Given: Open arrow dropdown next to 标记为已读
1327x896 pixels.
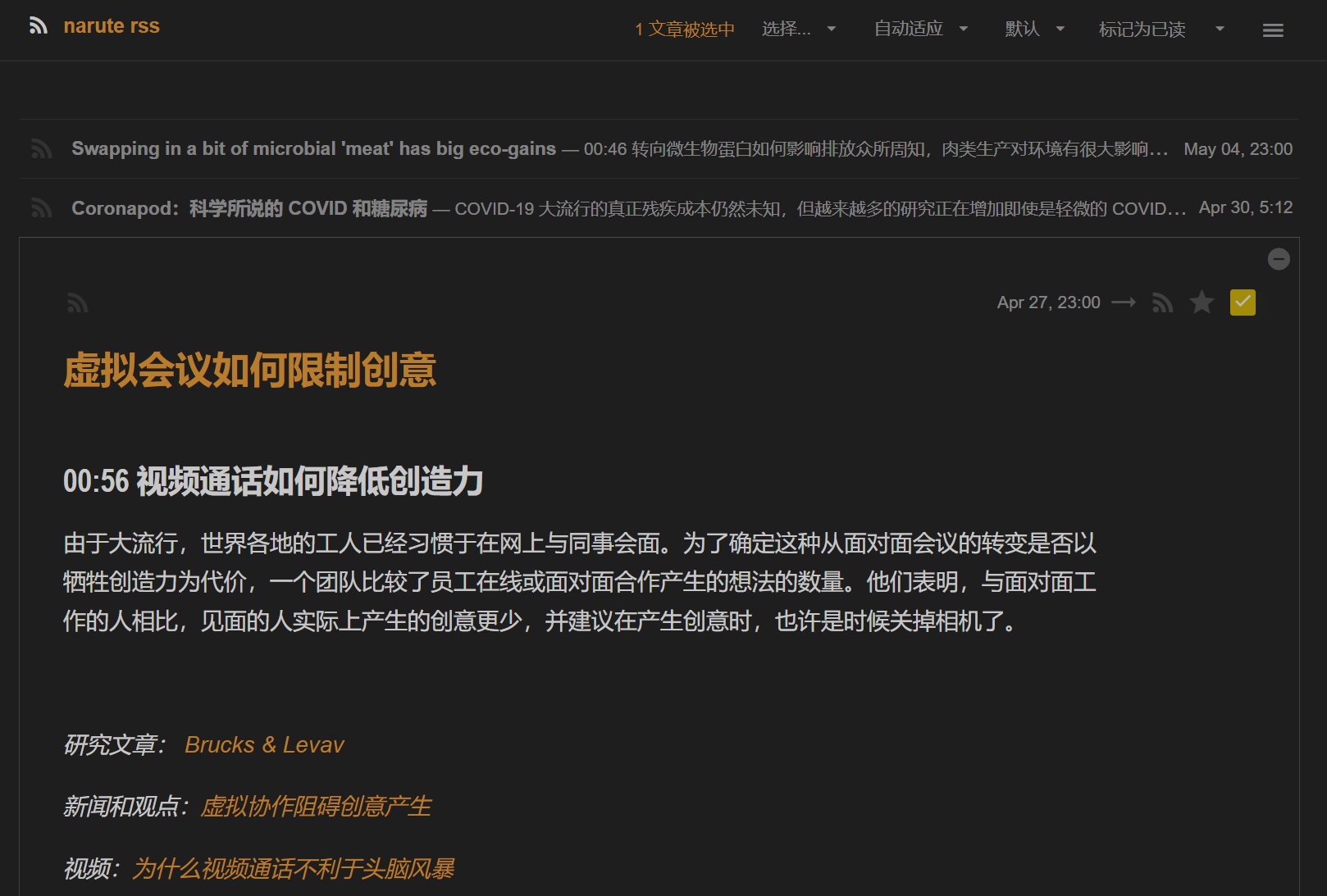Looking at the screenshot, I should (x=1220, y=30).
